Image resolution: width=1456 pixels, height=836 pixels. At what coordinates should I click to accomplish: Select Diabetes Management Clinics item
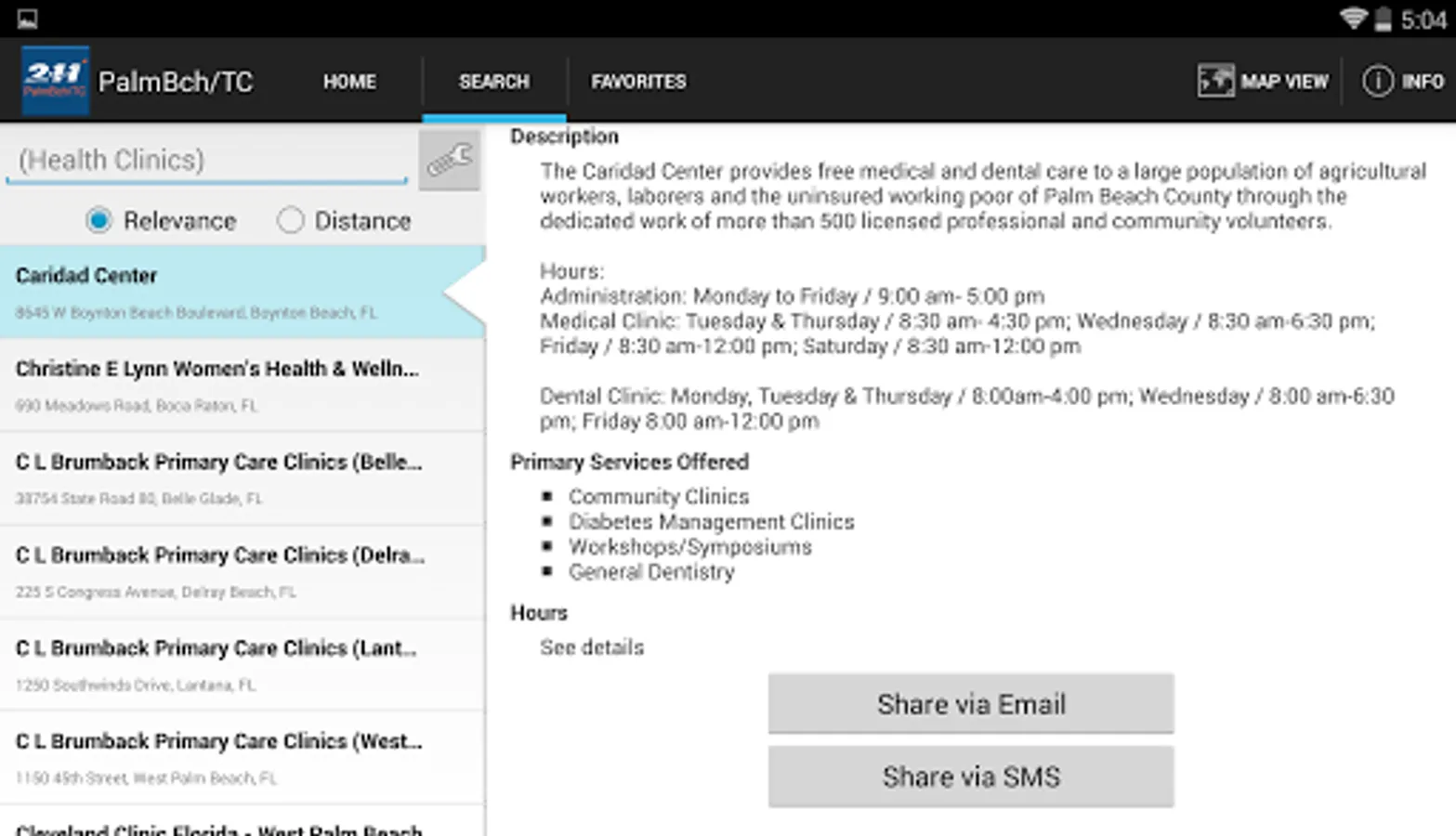coord(712,522)
